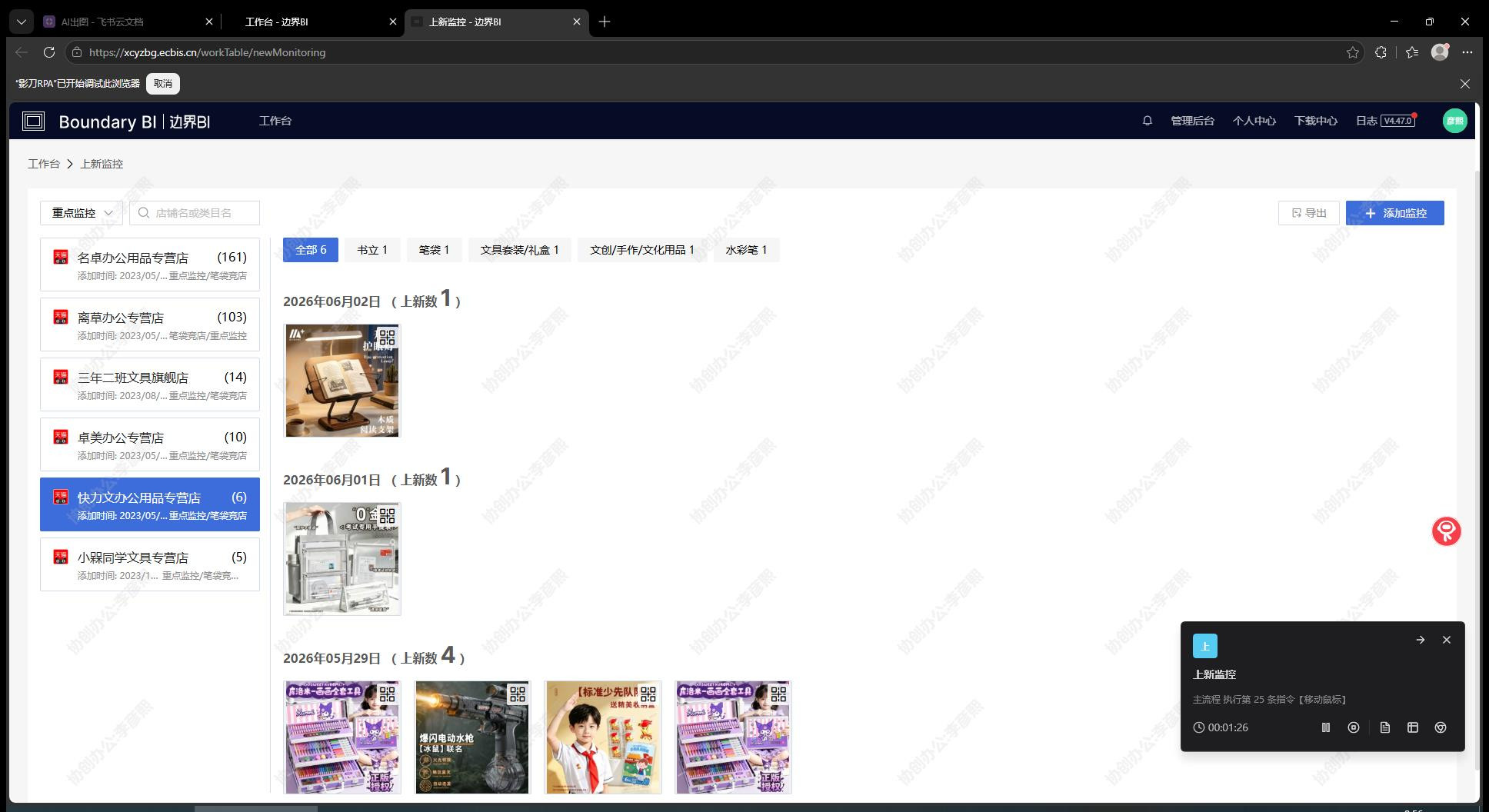Open the 爆闪电动水枪 product thumbnail

(x=472, y=737)
